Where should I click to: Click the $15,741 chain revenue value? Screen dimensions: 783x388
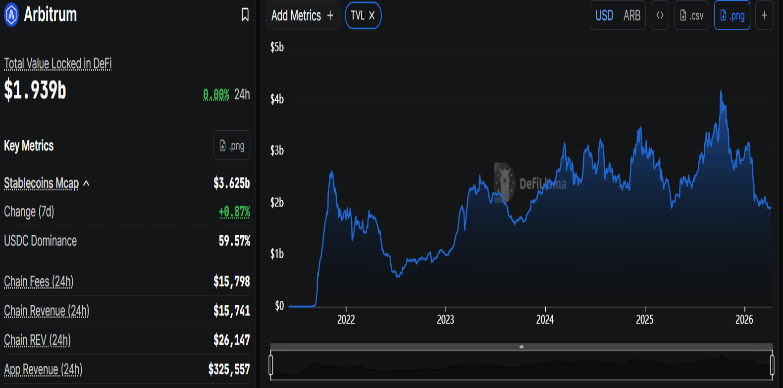[x=232, y=311]
